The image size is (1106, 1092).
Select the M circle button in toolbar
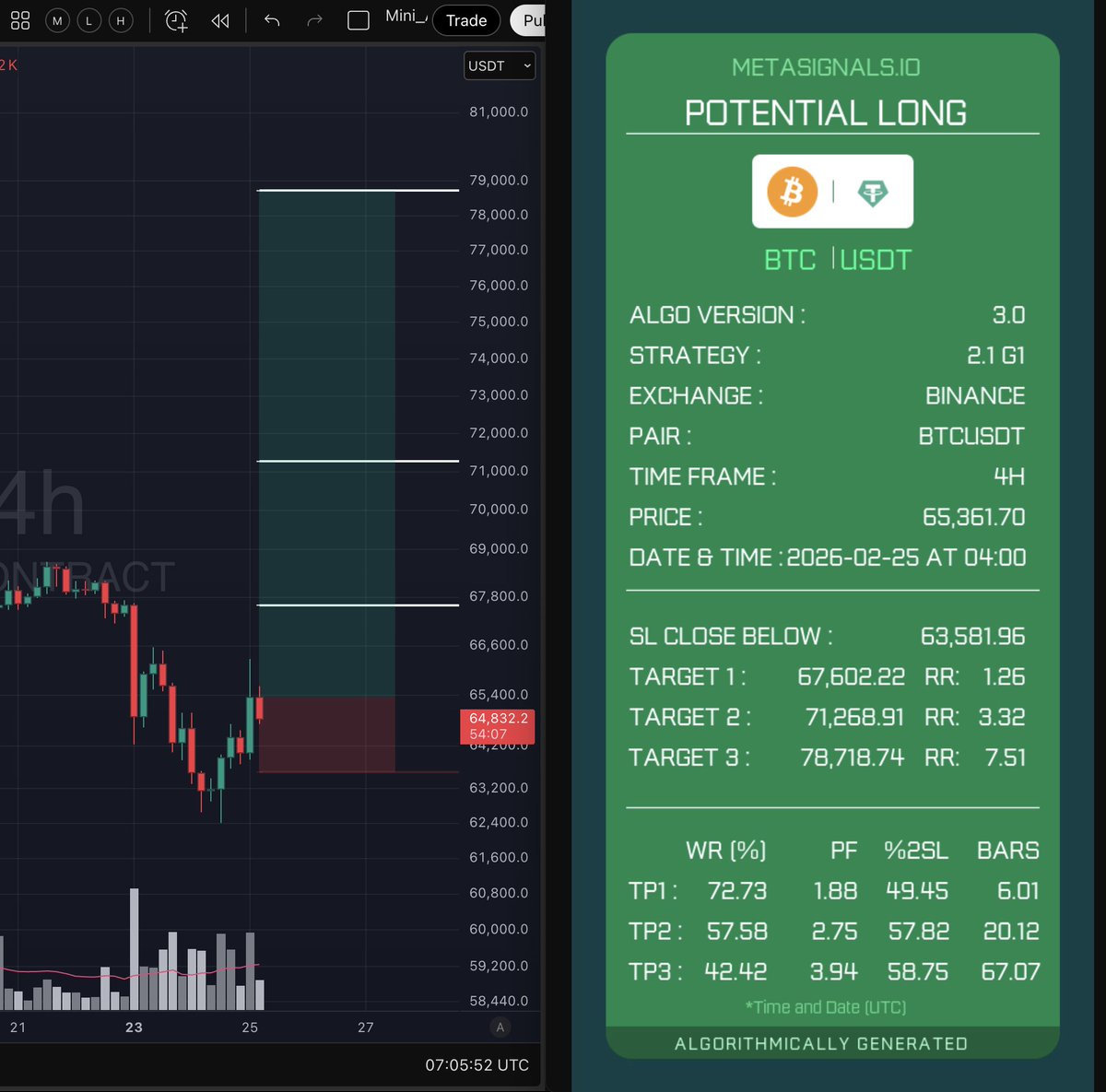57,20
